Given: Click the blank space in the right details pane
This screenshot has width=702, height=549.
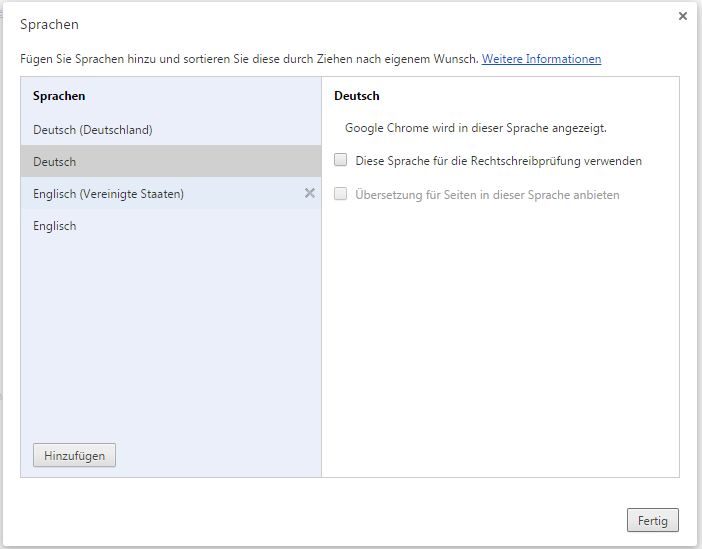Looking at the screenshot, I should [x=500, y=340].
